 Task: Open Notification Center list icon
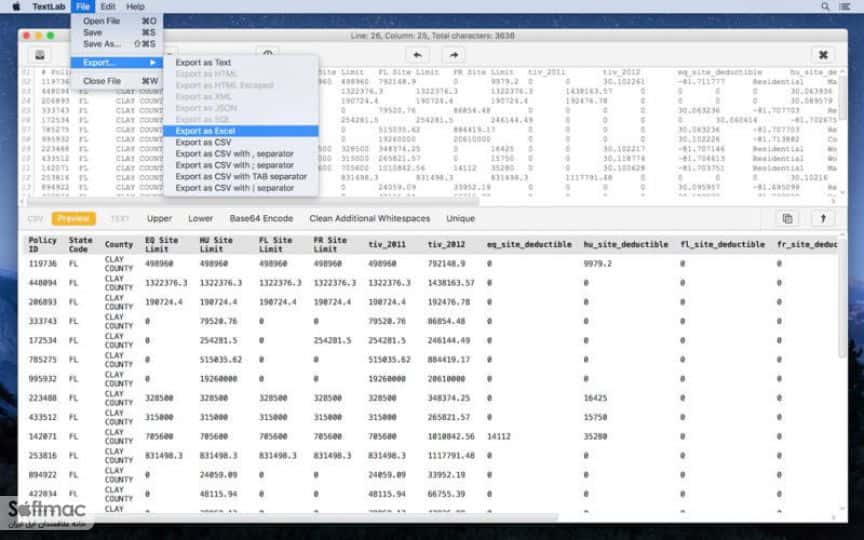pyautogui.click(x=844, y=7)
